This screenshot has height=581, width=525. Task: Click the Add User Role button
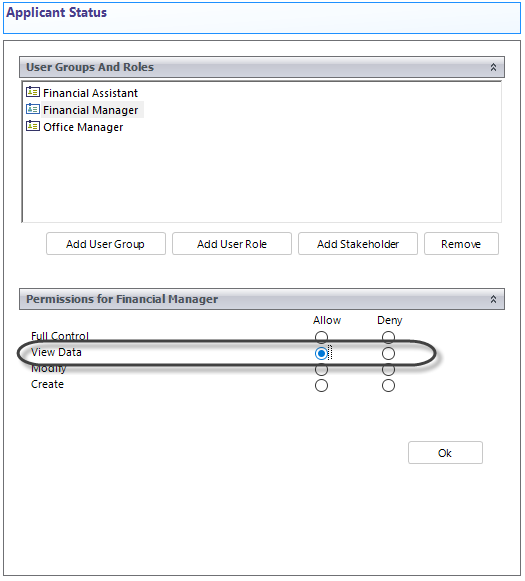click(232, 244)
